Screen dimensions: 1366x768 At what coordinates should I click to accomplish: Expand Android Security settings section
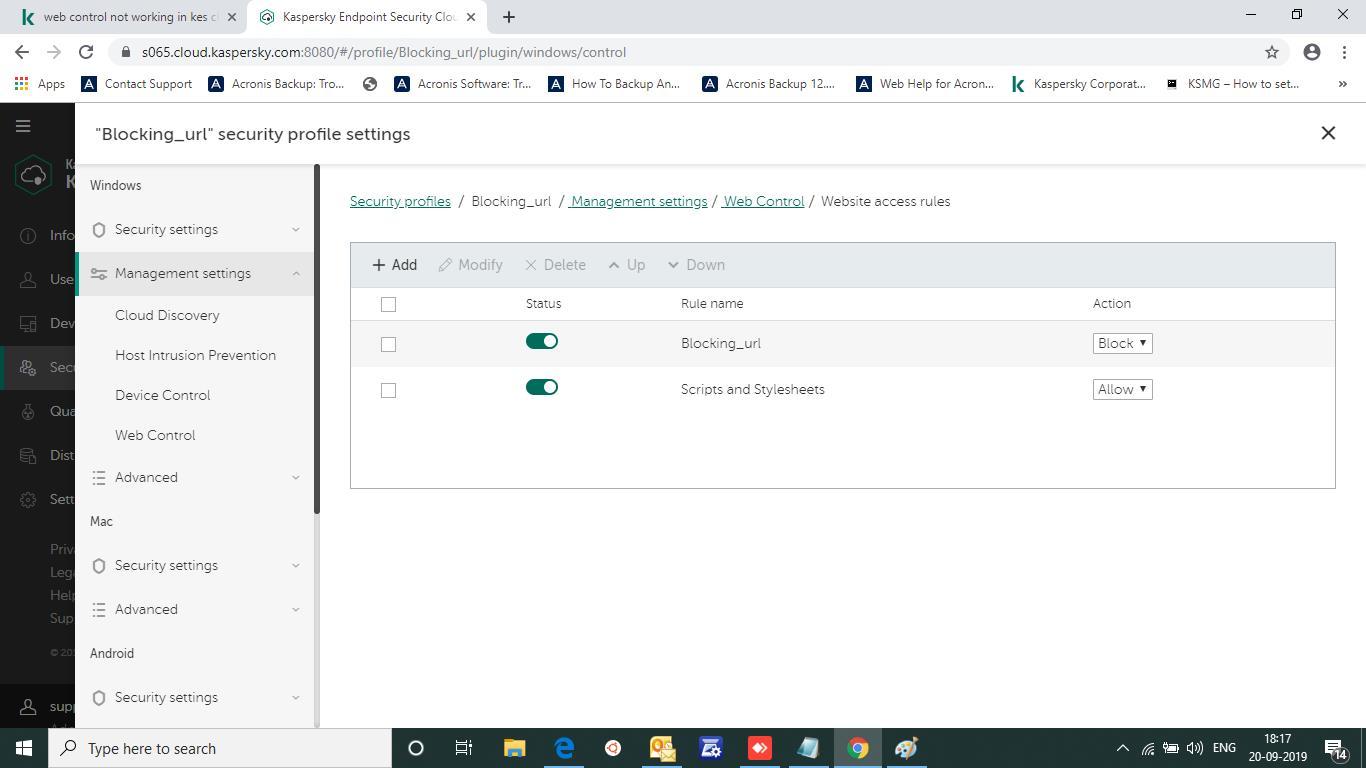click(196, 697)
